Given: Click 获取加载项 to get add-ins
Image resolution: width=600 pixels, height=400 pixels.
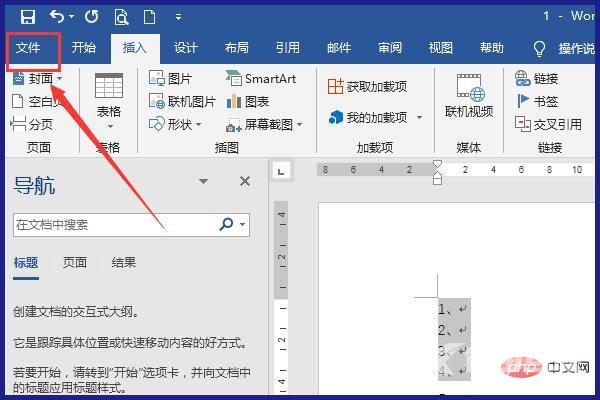Looking at the screenshot, I should pyautogui.click(x=367, y=87).
